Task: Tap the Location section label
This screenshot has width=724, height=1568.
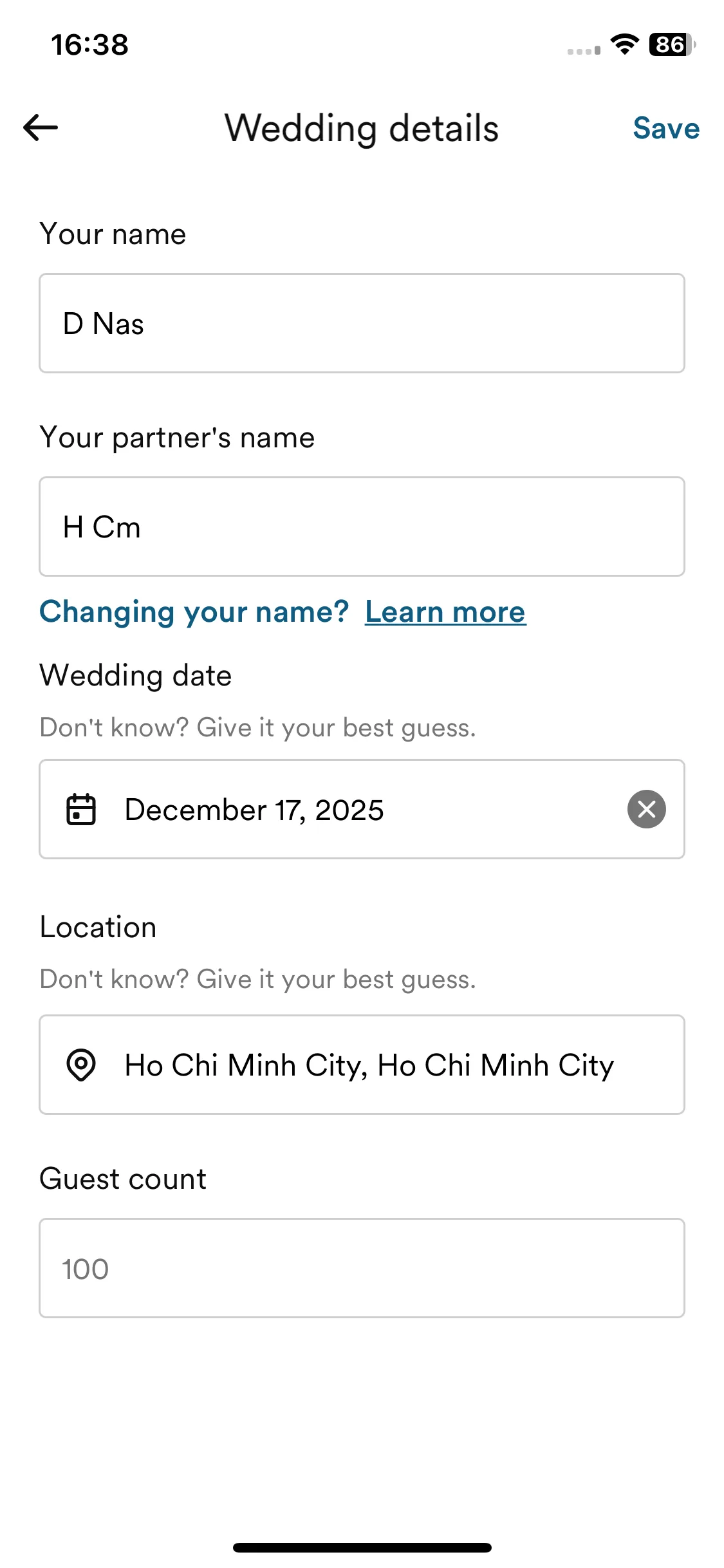Action: click(x=98, y=928)
